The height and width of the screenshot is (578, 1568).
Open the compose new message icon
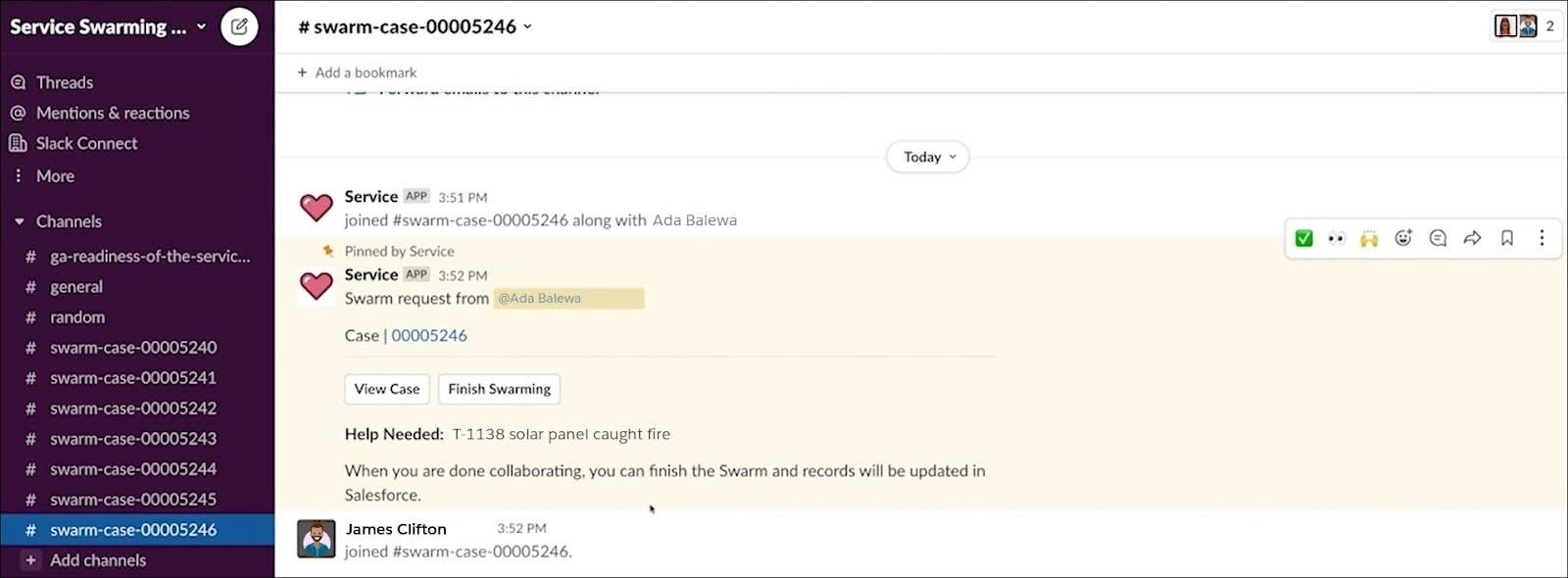click(238, 26)
